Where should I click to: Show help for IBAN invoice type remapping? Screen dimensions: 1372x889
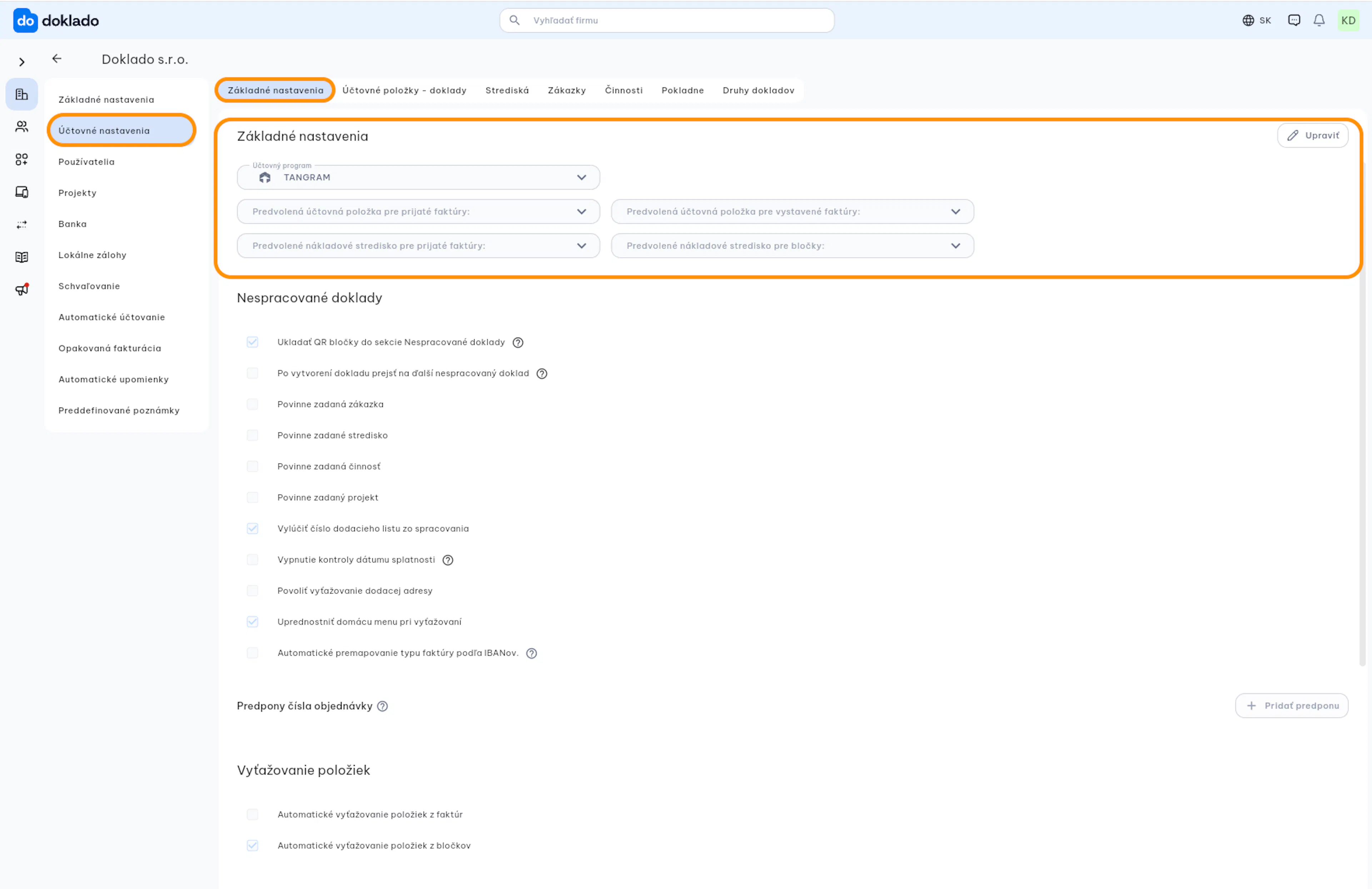[531, 653]
